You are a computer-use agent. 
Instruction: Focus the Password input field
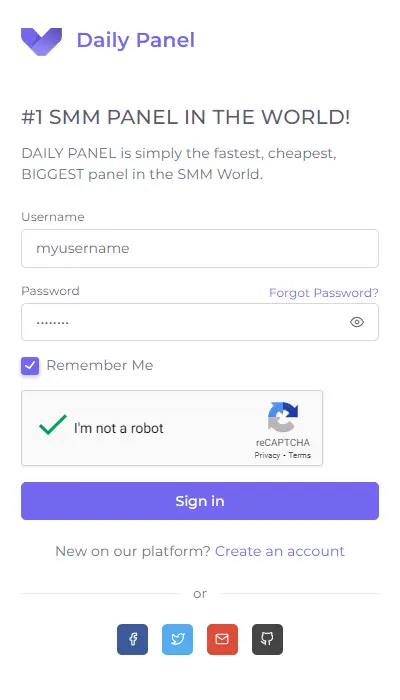point(200,322)
